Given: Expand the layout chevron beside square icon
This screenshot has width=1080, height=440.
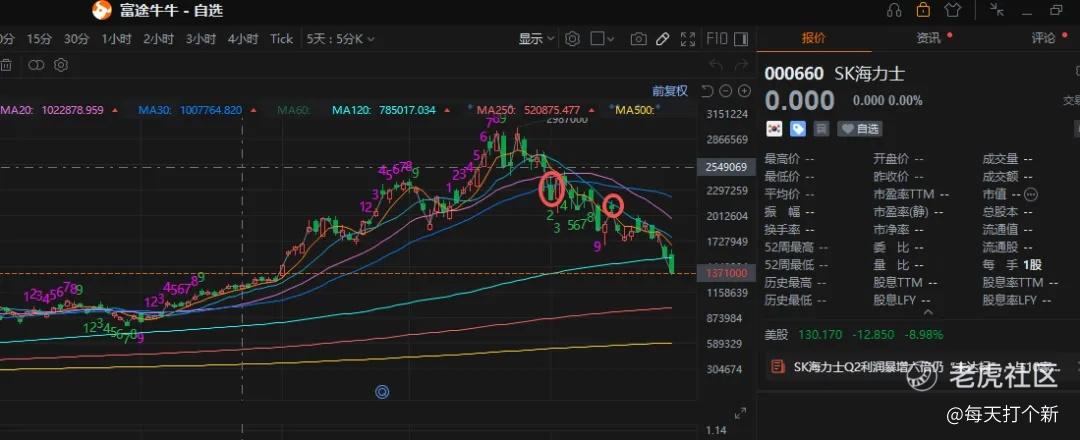Looking at the screenshot, I should (x=611, y=39).
